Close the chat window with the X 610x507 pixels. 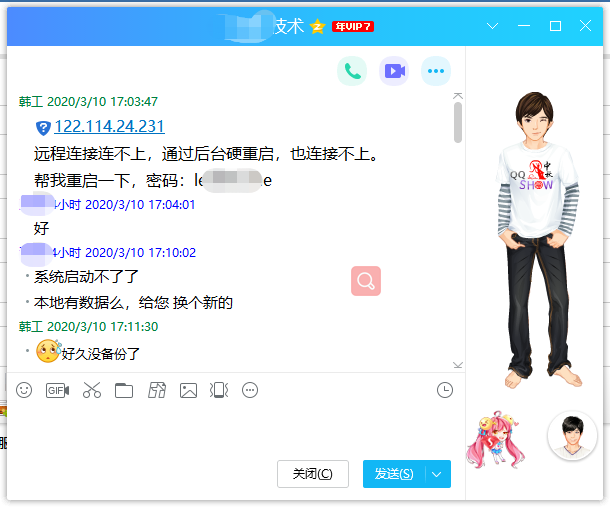click(585, 26)
